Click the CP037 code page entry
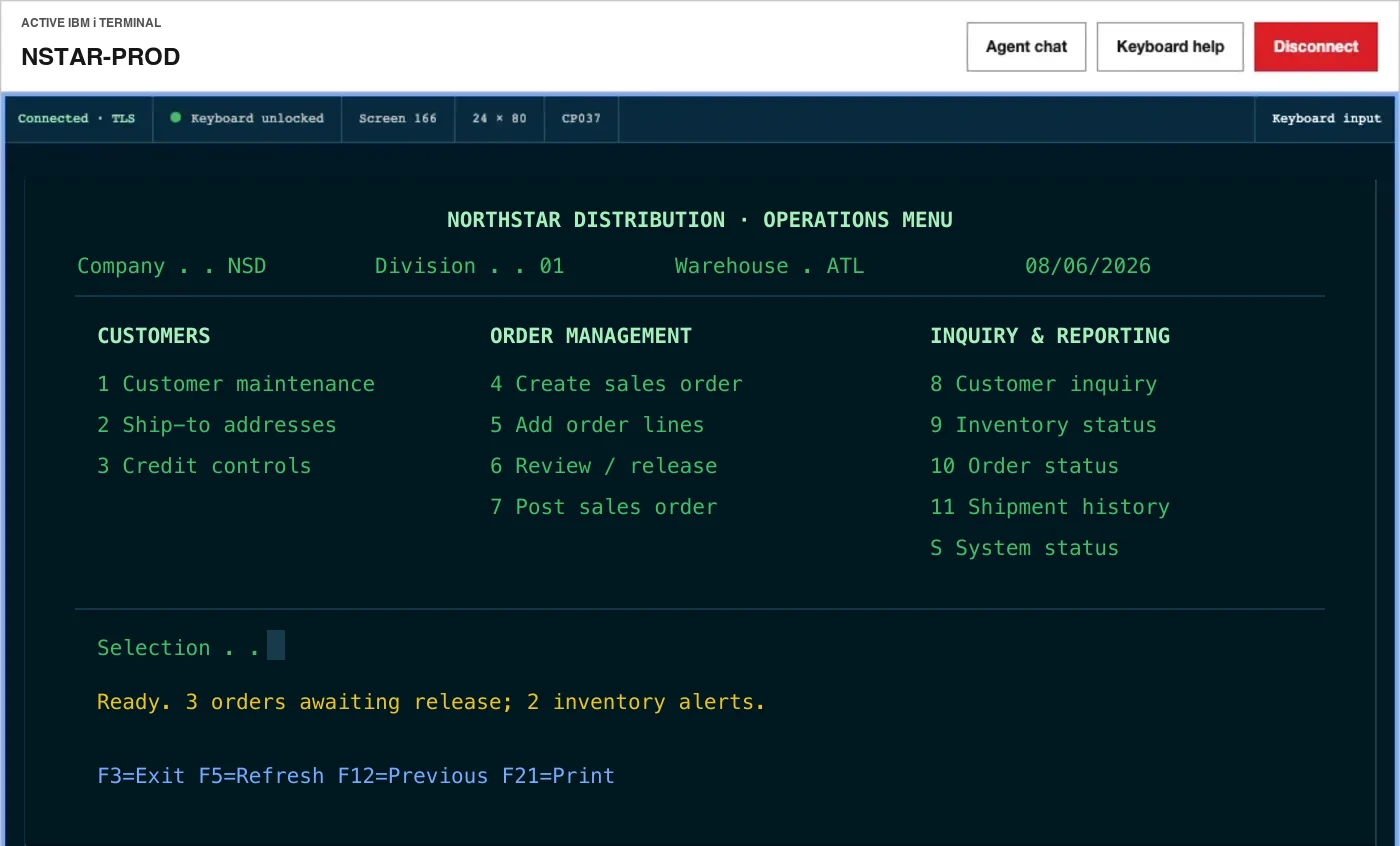 point(581,118)
